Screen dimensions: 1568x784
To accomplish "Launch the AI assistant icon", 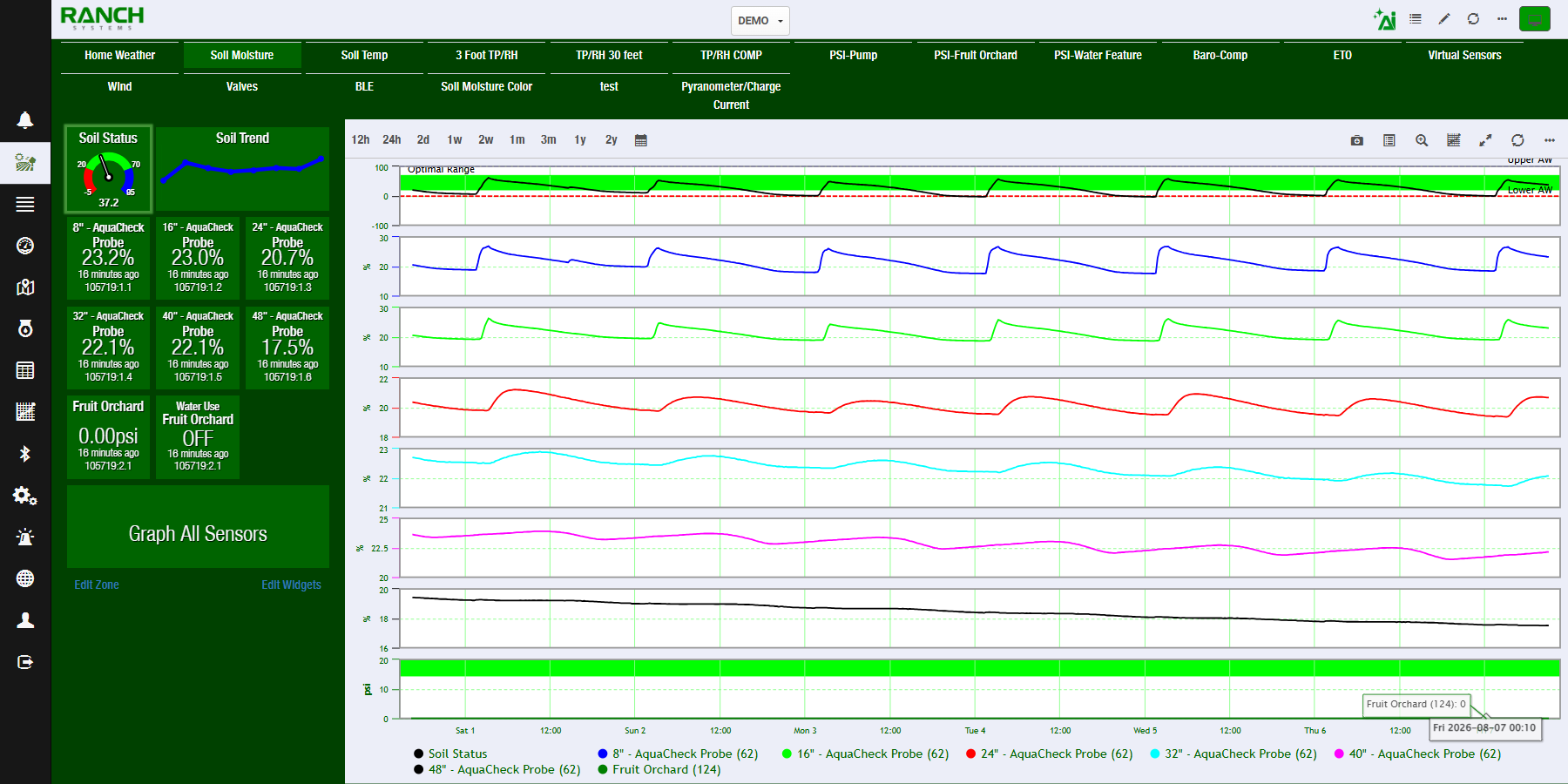I will coord(1384,19).
